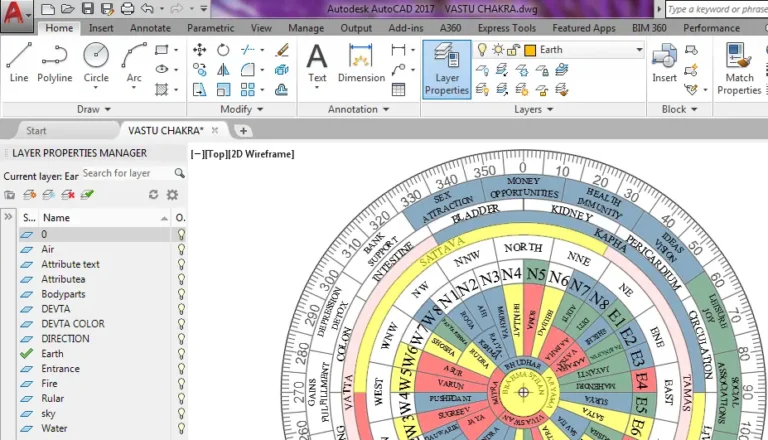The height and width of the screenshot is (440, 768).
Task: Click the Plot print icon
Action: pos(127,8)
